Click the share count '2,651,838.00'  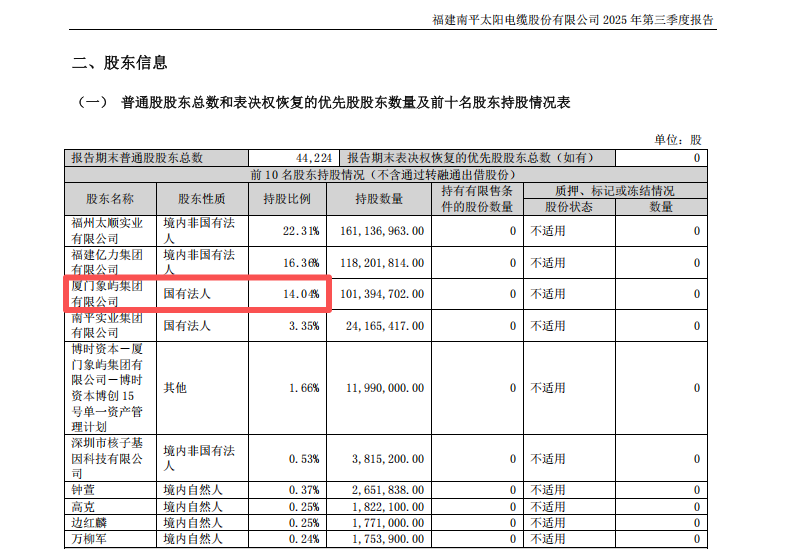(x=388, y=490)
